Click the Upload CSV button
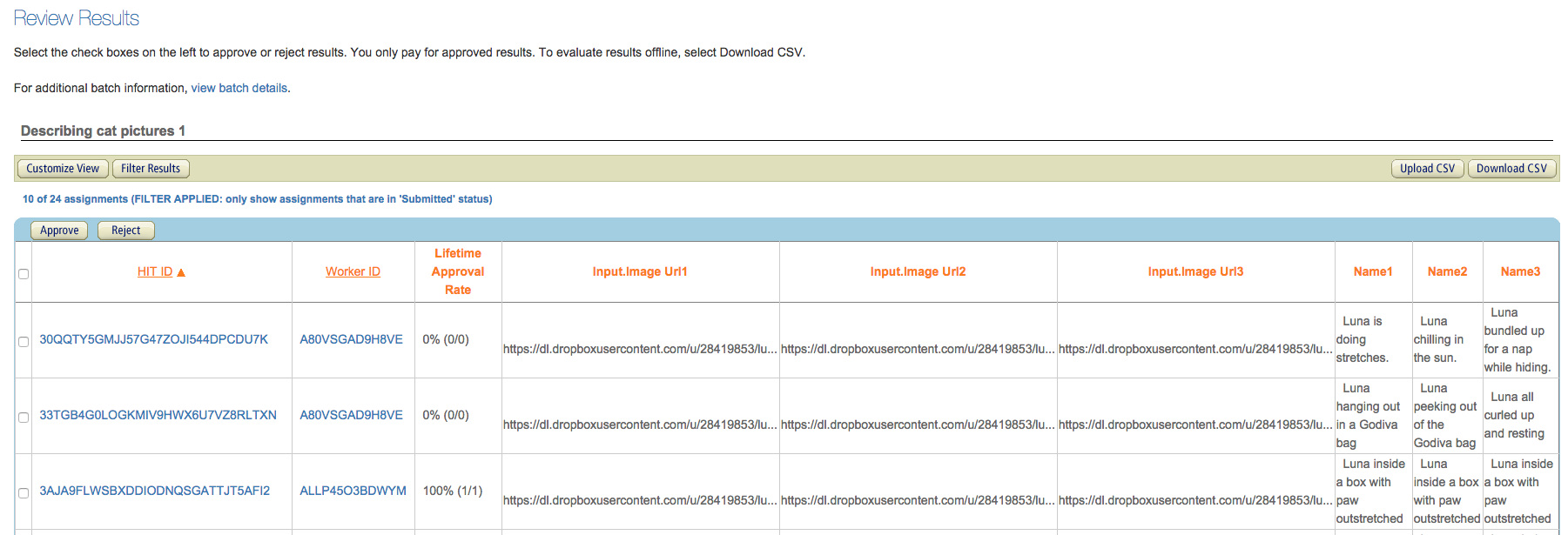This screenshot has width=1568, height=535. (1427, 169)
